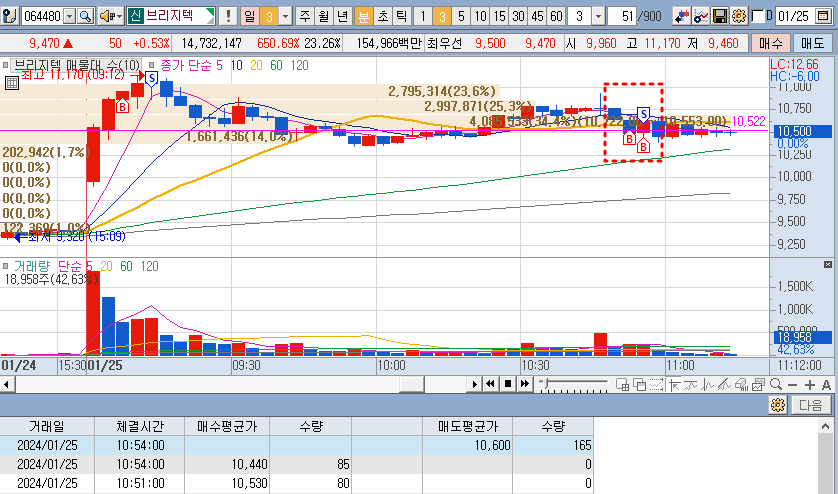
Task: Click the 다음 next button
Action: (811, 405)
